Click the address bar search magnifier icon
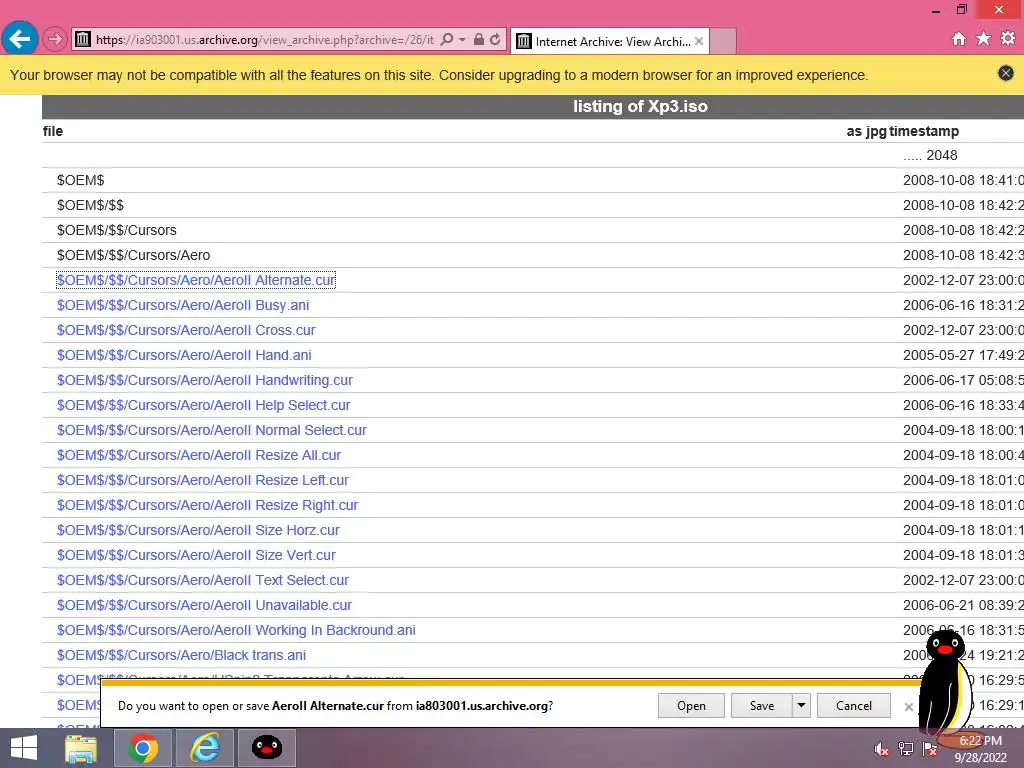This screenshot has width=1024, height=768. 447,40
